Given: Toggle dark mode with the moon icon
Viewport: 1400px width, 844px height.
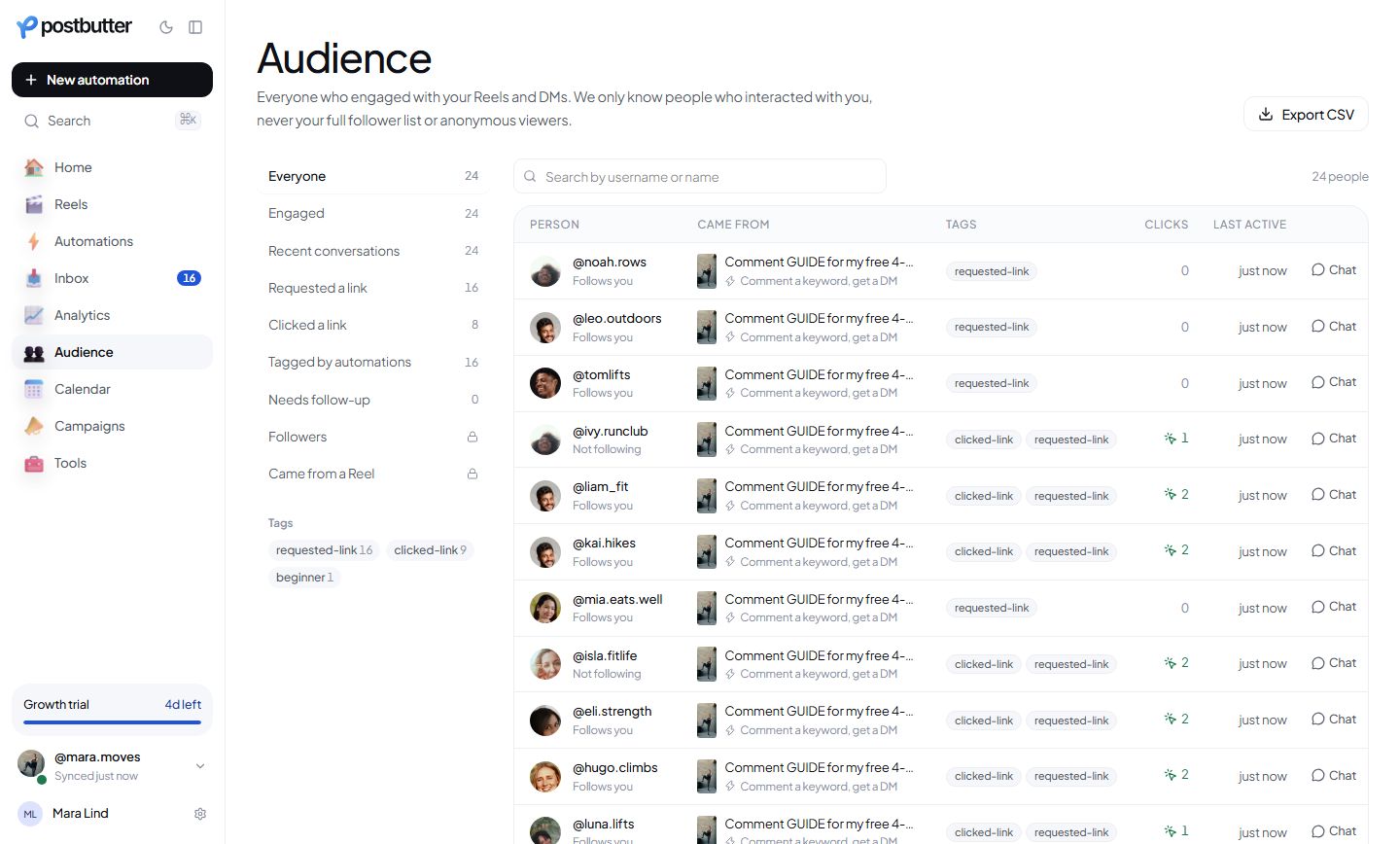Looking at the screenshot, I should [166, 27].
